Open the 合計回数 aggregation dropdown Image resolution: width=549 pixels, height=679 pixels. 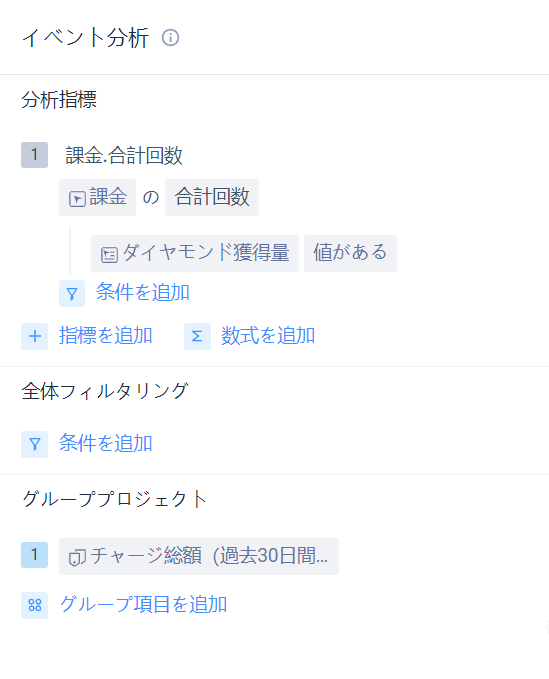212,197
